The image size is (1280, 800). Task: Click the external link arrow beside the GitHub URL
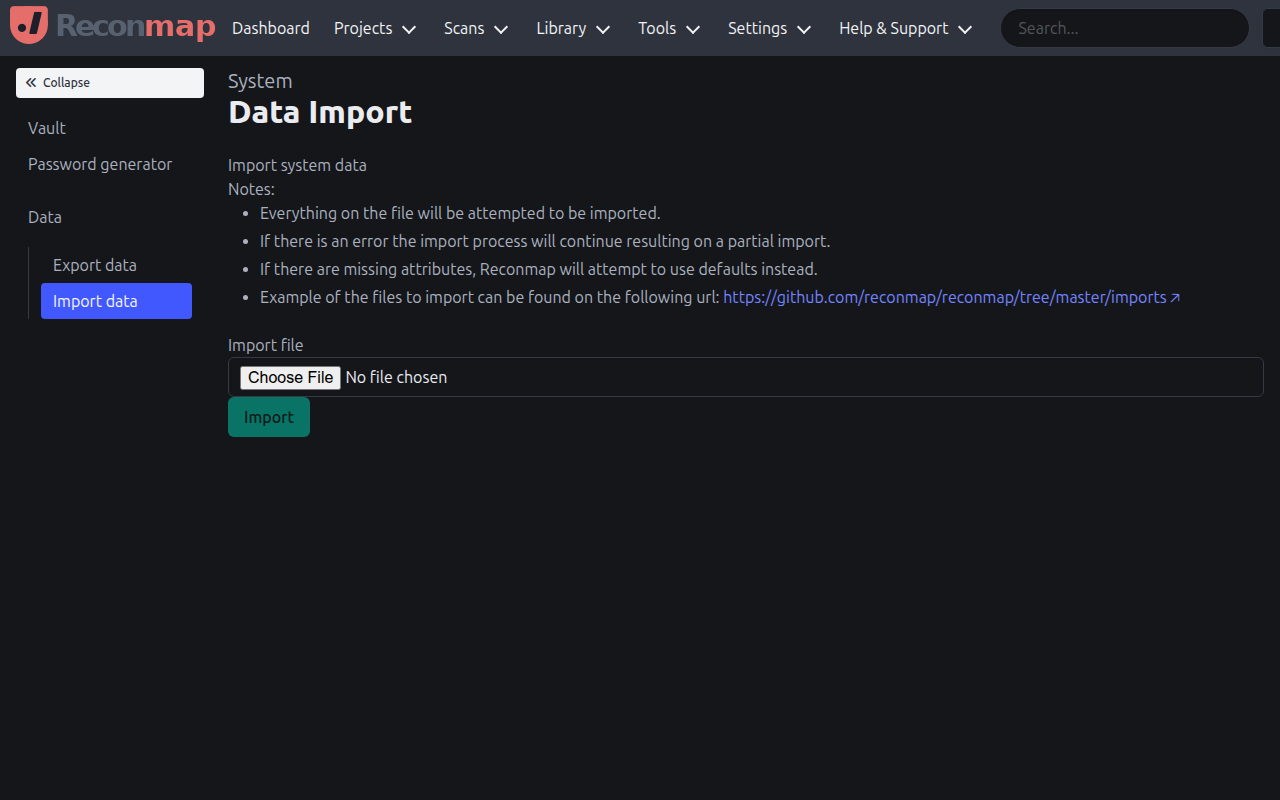(x=1176, y=296)
